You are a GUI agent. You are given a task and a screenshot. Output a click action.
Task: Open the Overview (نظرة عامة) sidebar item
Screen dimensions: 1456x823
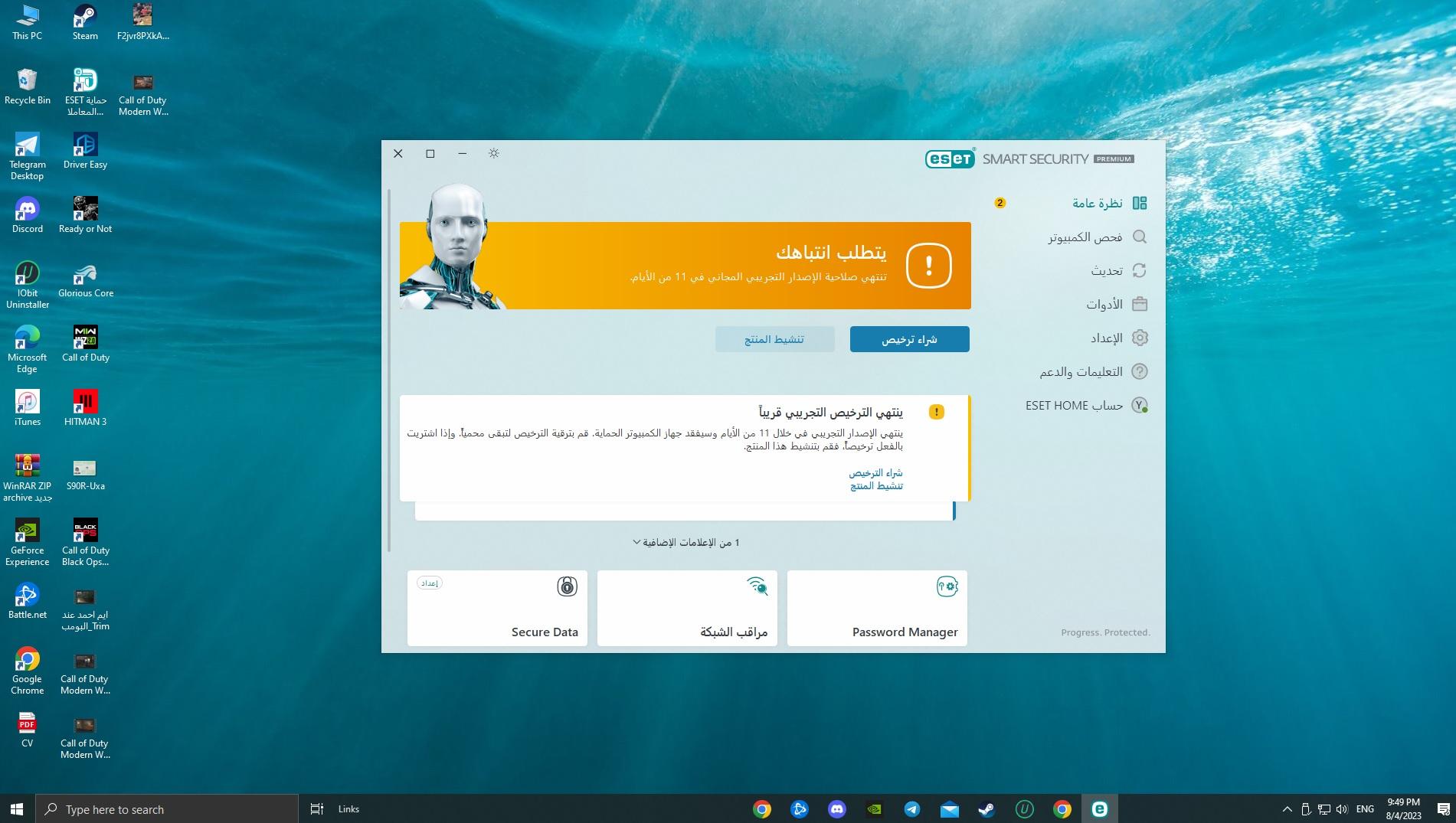[x=1109, y=203]
